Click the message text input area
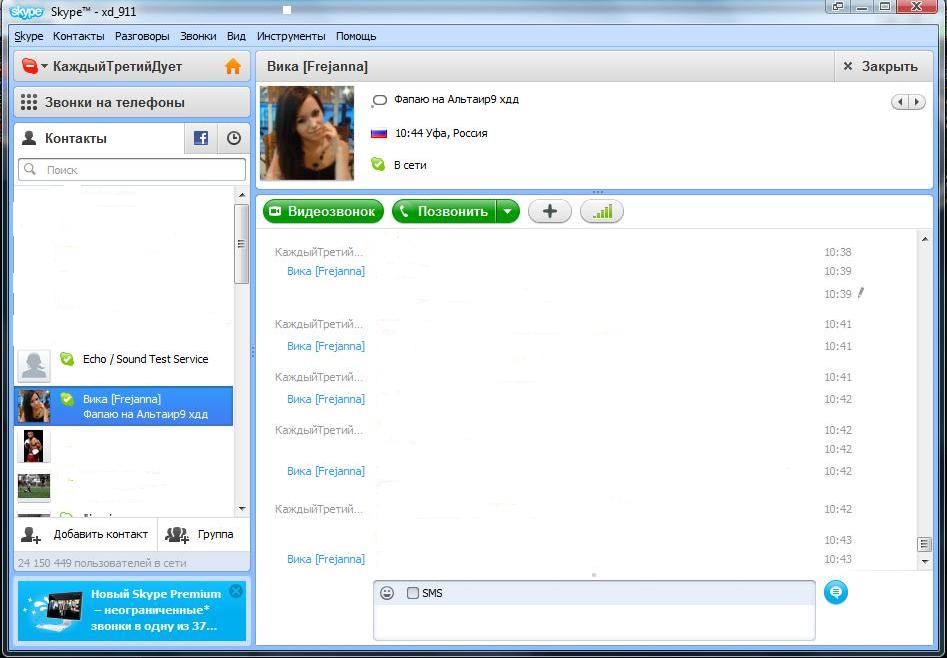 594,622
